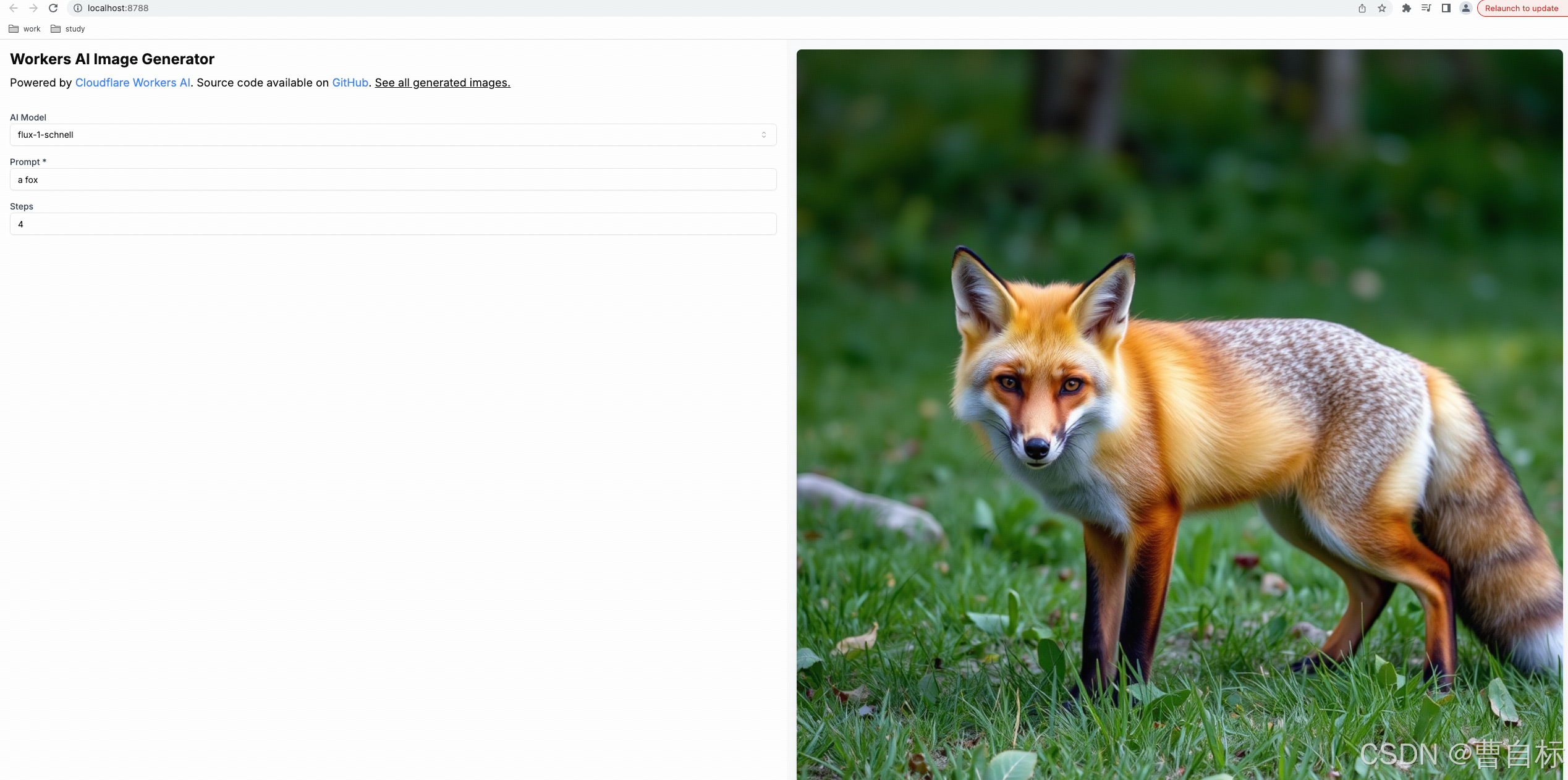Open the work bookmarks folder

click(x=25, y=29)
